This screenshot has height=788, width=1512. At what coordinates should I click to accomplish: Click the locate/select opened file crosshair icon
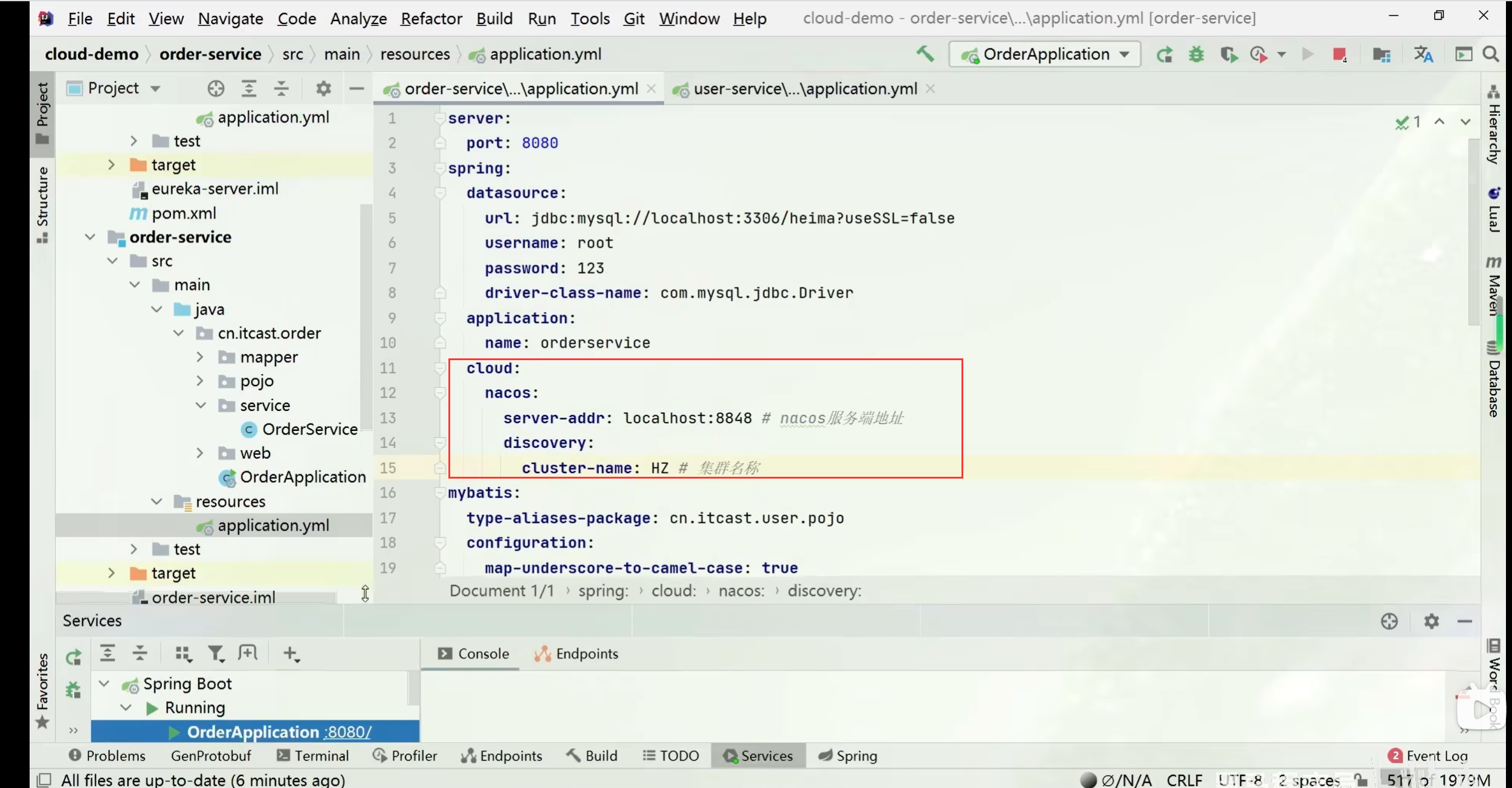(216, 89)
